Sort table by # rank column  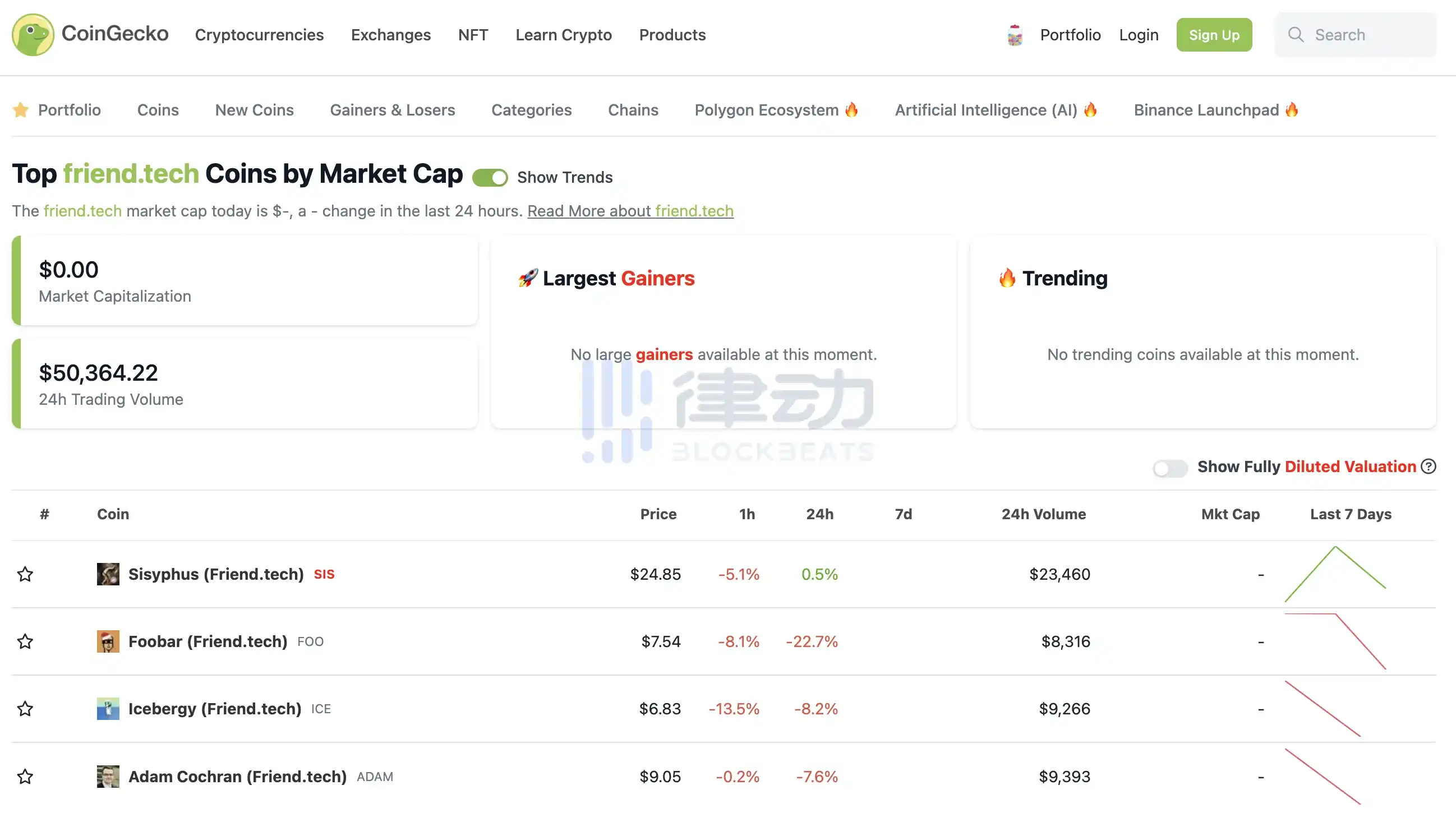click(45, 514)
